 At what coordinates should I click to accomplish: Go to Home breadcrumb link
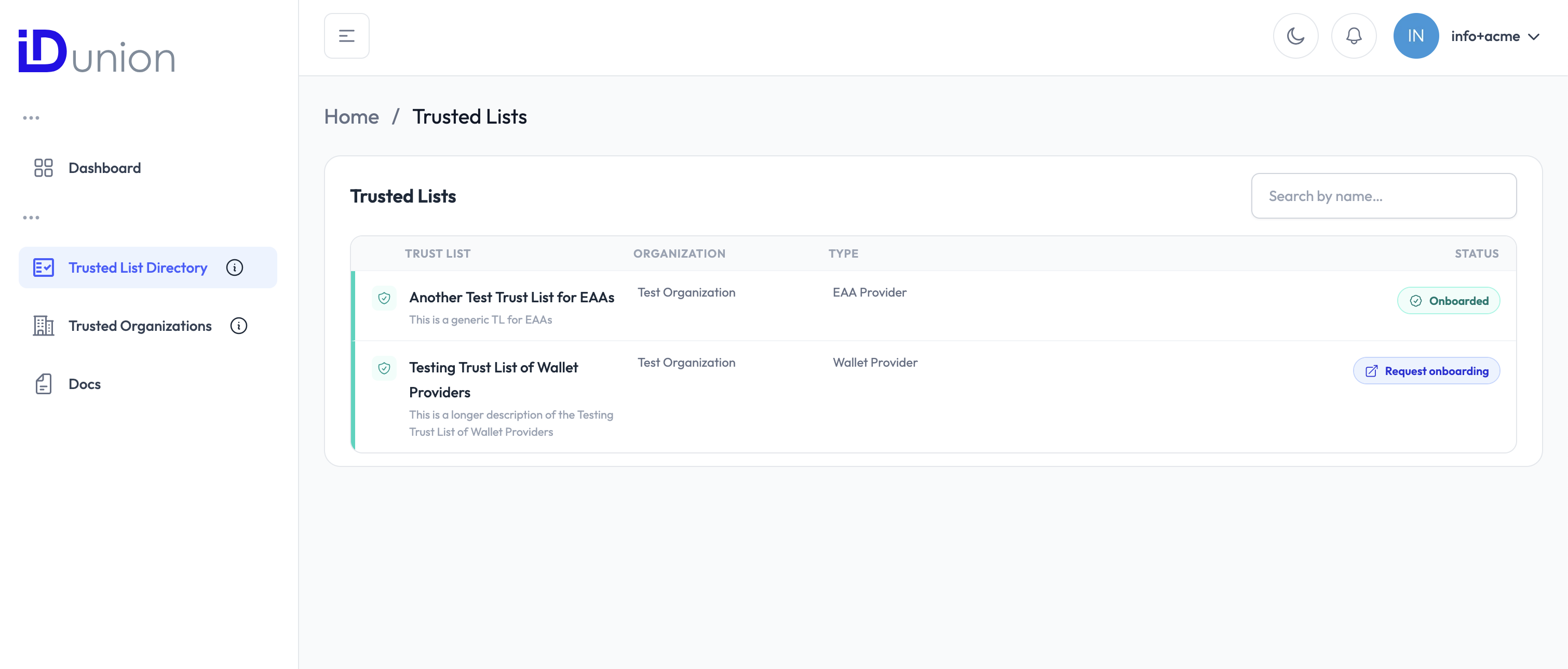click(351, 117)
